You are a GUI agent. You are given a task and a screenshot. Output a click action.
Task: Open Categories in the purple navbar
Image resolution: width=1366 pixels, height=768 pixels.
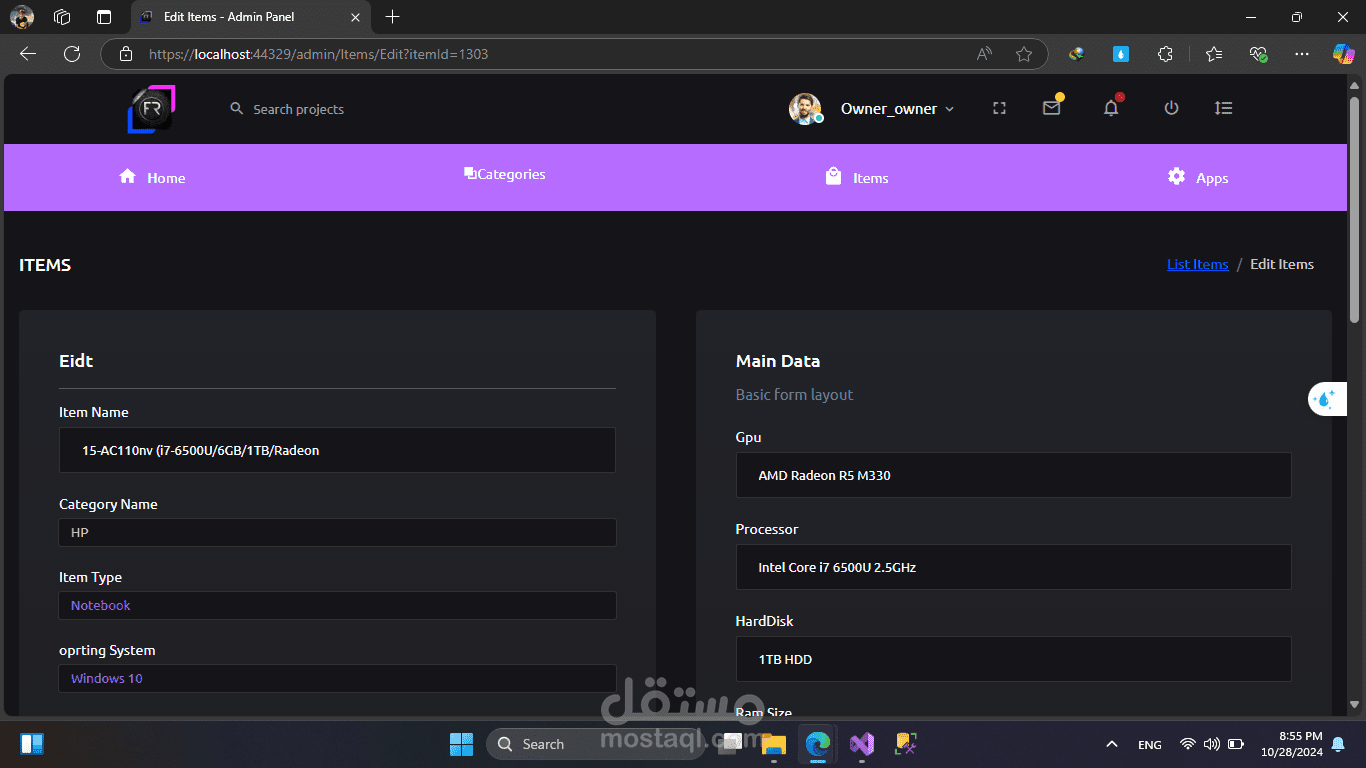pos(505,174)
